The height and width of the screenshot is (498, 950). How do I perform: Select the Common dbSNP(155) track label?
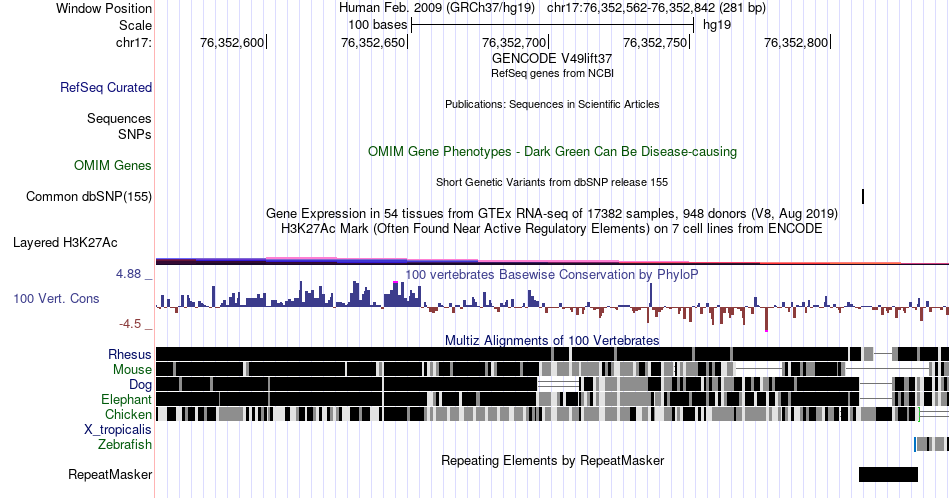point(89,196)
